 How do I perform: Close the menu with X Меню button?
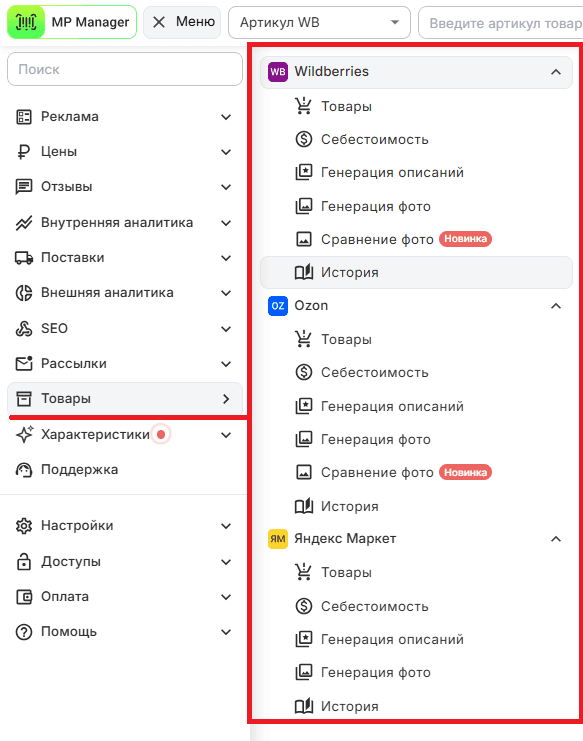tap(182, 22)
